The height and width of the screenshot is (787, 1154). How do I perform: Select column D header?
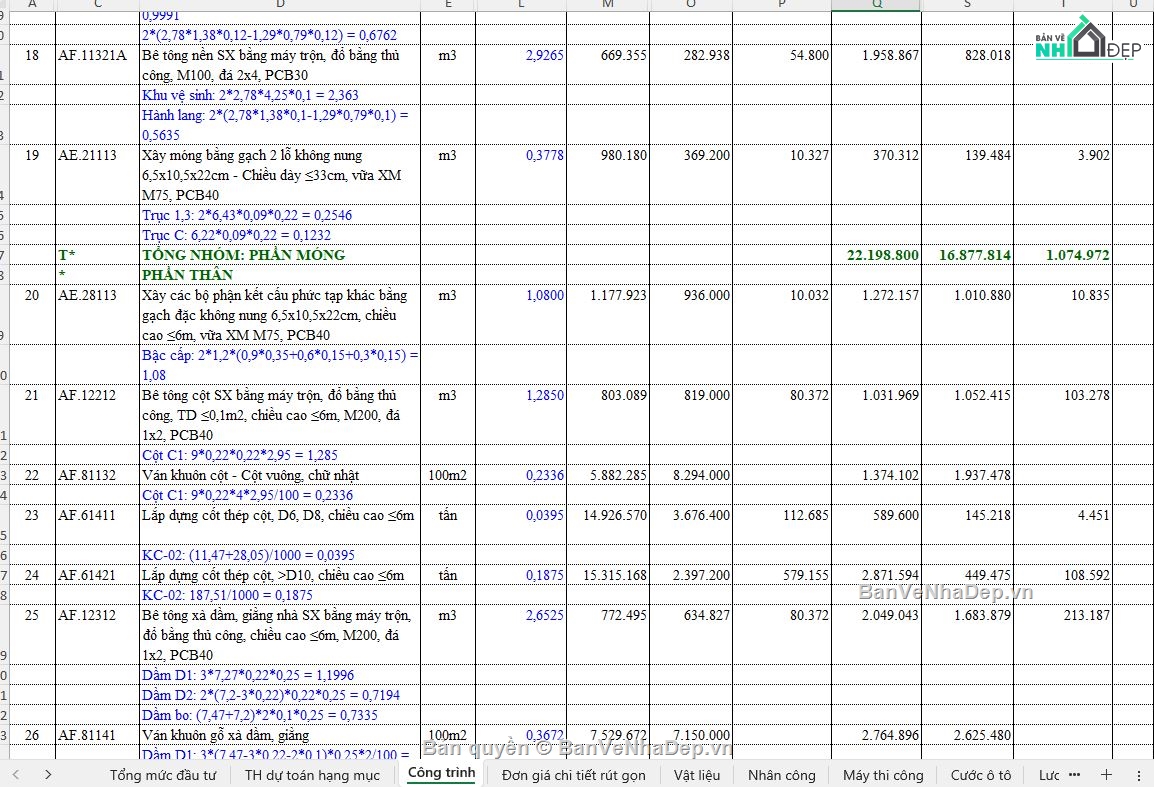click(279, 5)
